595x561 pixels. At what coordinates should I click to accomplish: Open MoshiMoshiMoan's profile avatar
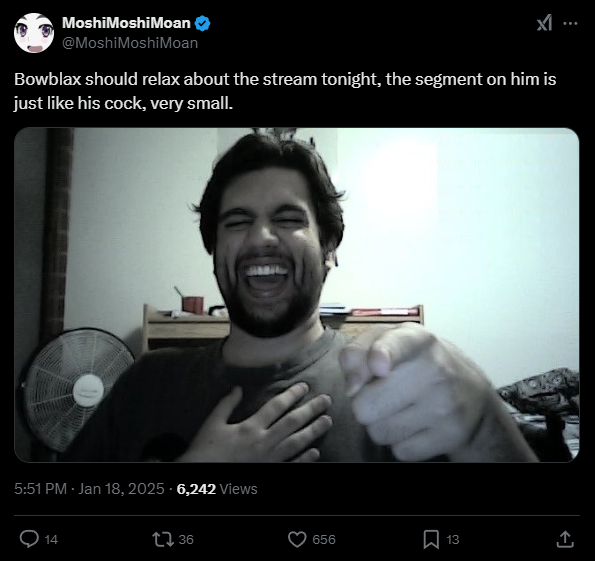coord(34,33)
